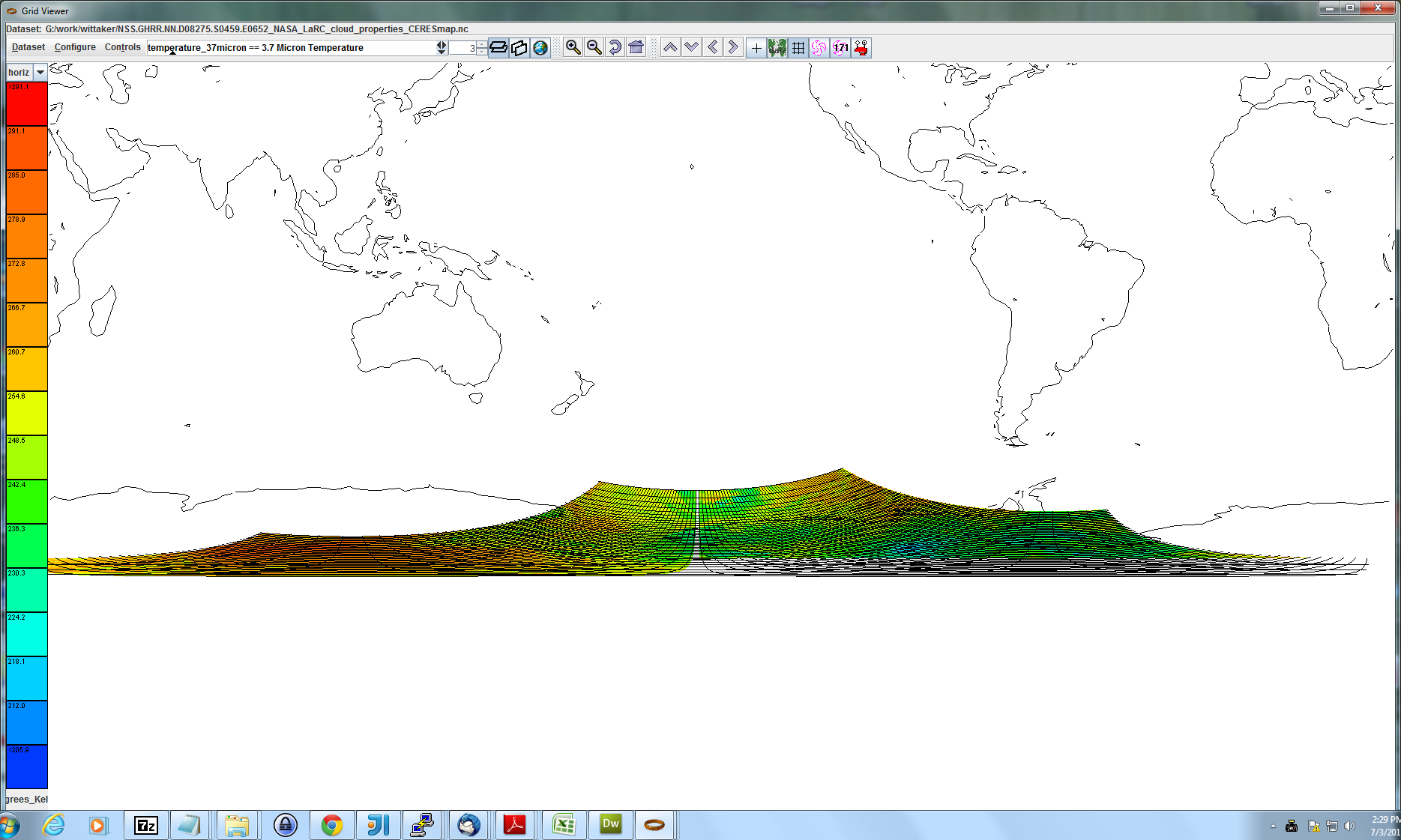
Task: Toggle the pink spiral contour button
Action: click(x=819, y=48)
